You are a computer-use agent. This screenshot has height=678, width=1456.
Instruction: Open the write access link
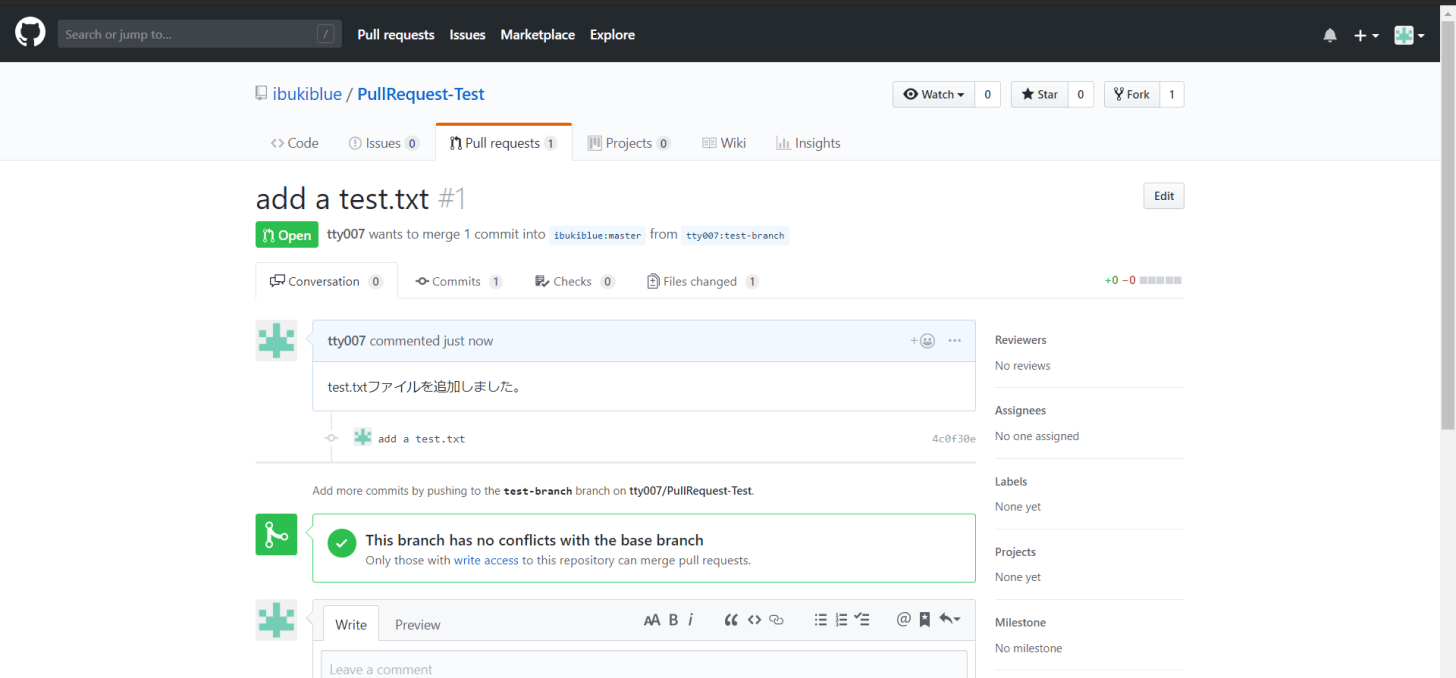pos(486,560)
